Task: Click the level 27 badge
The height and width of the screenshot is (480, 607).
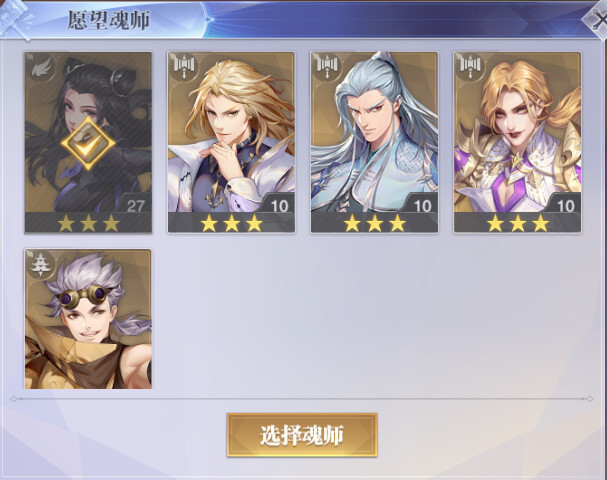Action: click(135, 206)
